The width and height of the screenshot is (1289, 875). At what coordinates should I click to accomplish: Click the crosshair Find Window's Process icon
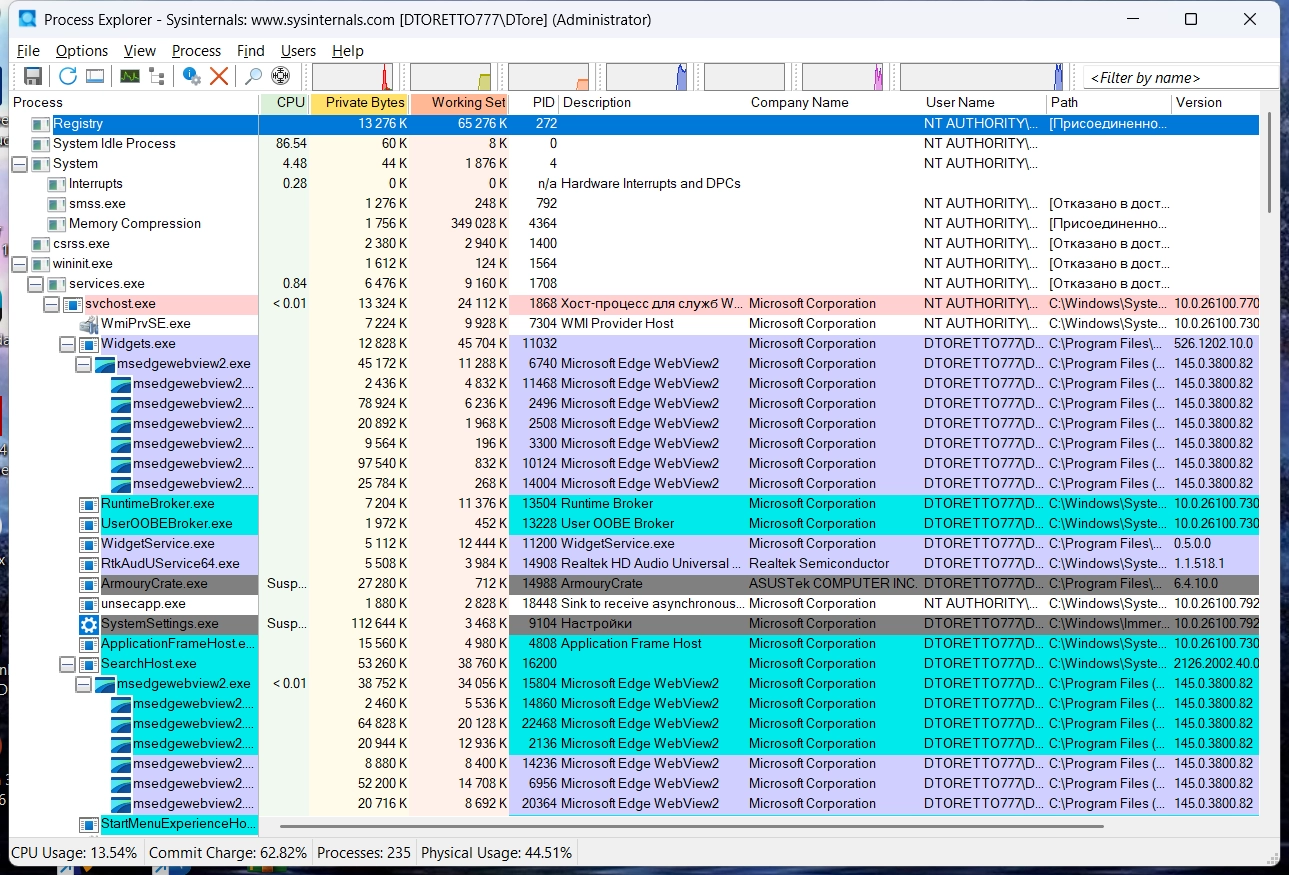281,76
